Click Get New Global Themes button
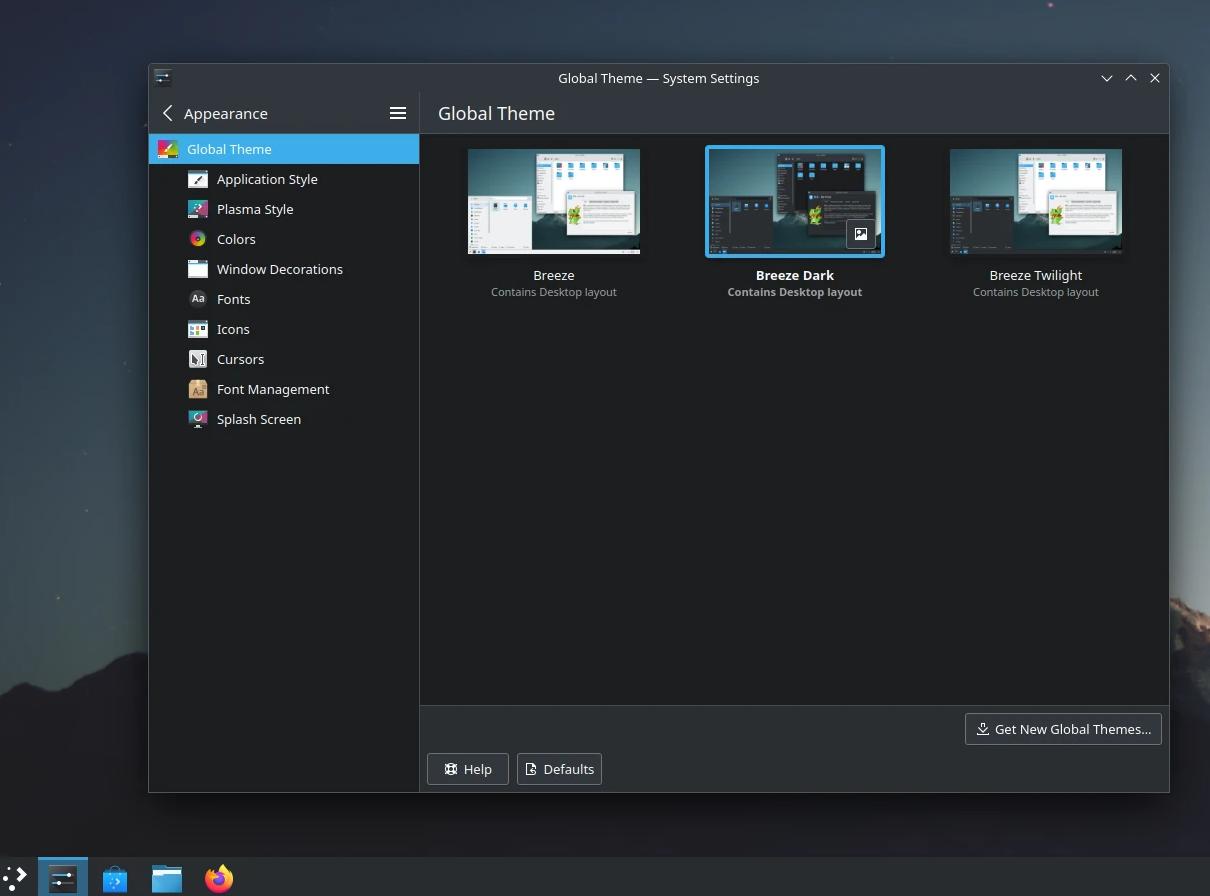This screenshot has height=896, width=1210. pyautogui.click(x=1062, y=729)
